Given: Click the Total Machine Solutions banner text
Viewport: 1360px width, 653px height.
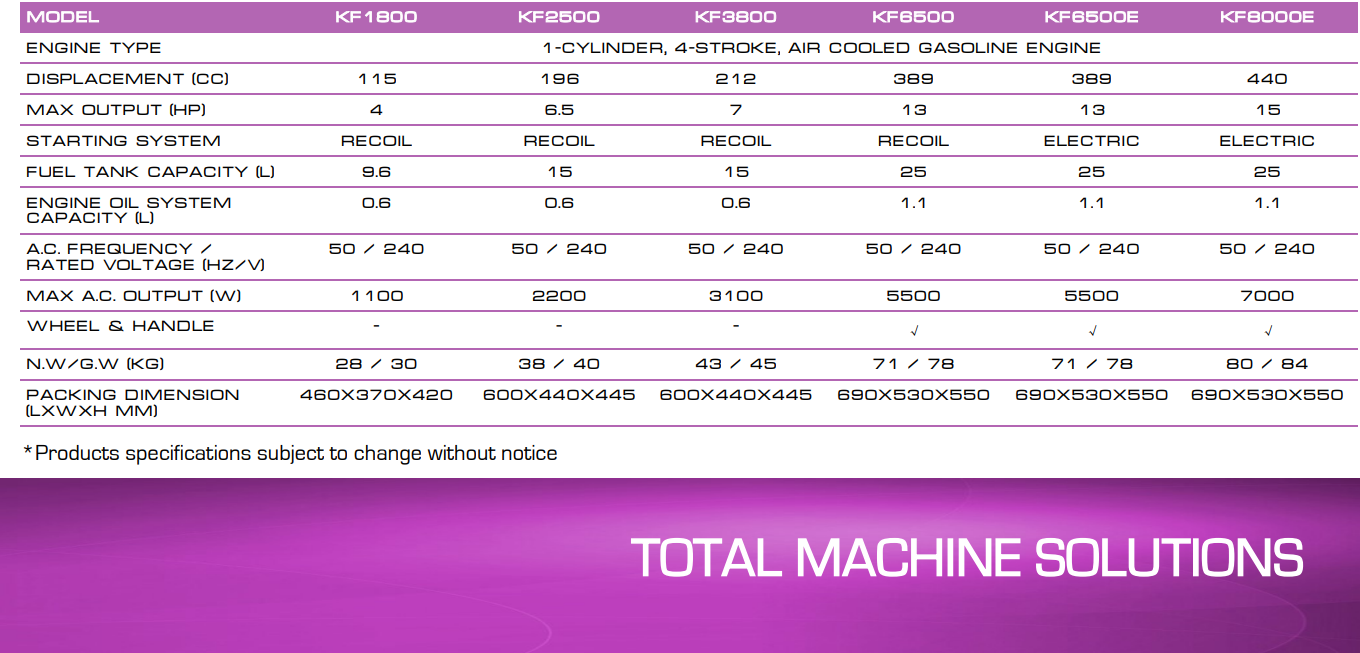Looking at the screenshot, I should pyautogui.click(x=967, y=558).
